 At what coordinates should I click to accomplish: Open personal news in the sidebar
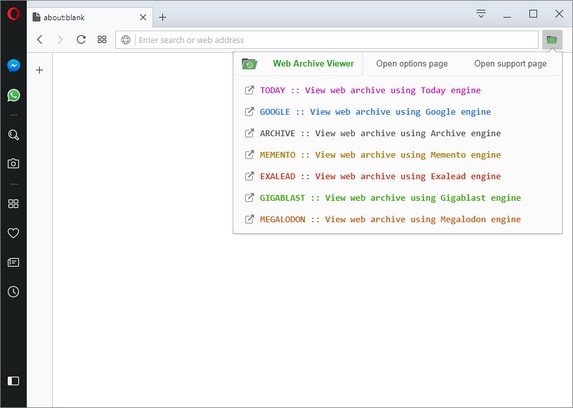pyautogui.click(x=14, y=262)
